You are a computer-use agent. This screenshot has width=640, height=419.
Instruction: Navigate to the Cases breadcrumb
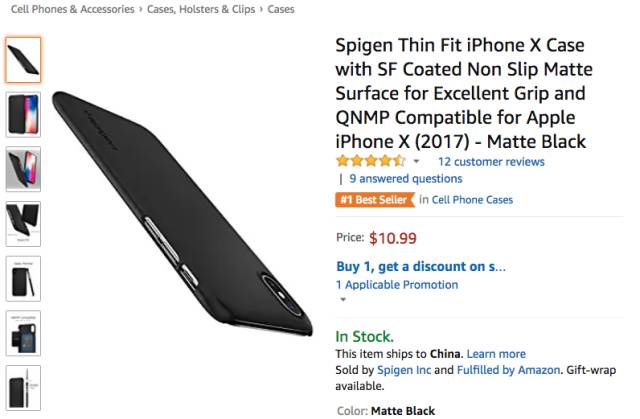tap(281, 10)
